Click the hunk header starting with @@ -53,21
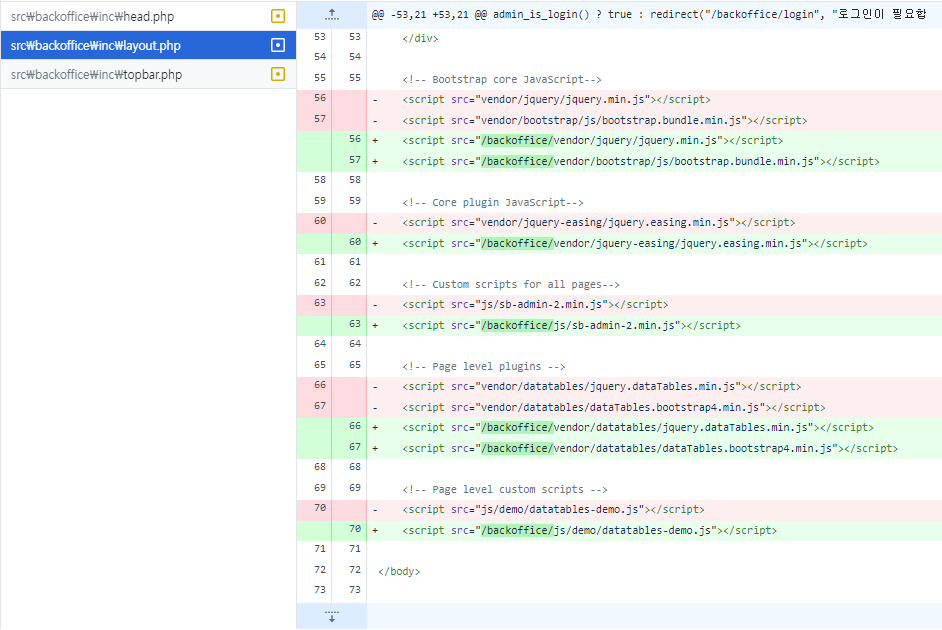This screenshot has height=630, width=942. coord(649,14)
